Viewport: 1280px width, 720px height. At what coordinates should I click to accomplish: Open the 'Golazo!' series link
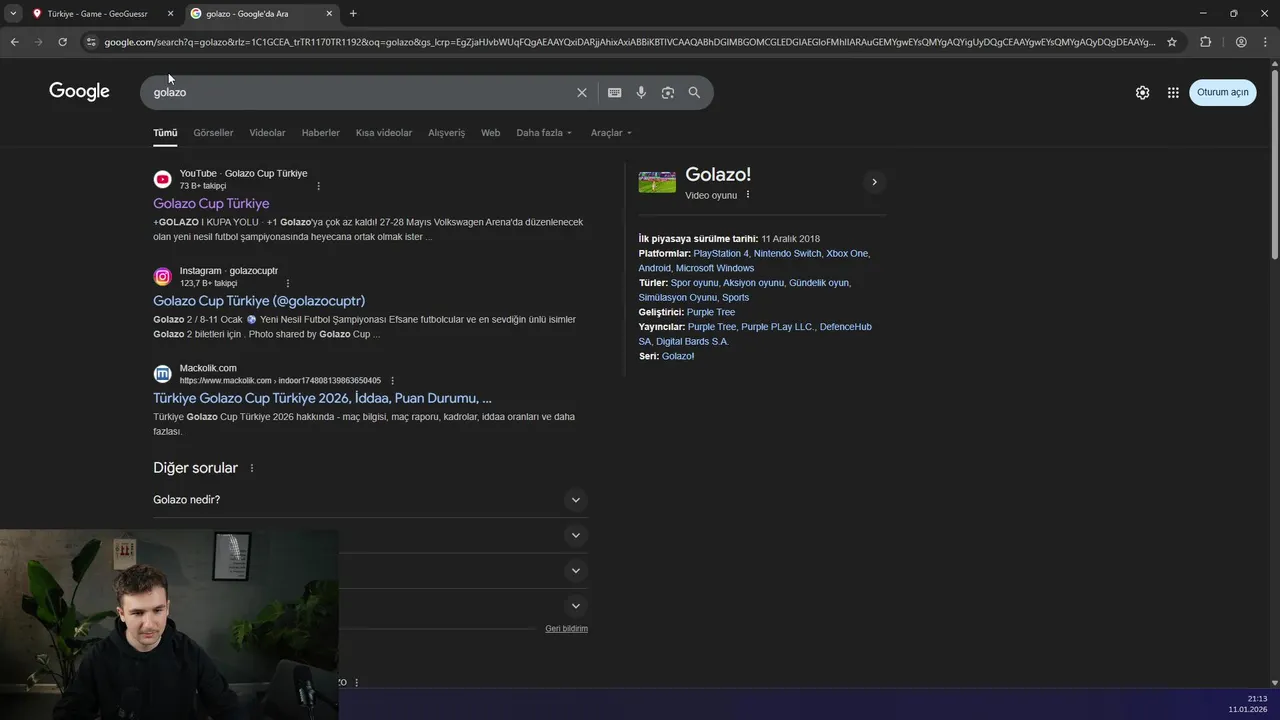click(x=678, y=356)
